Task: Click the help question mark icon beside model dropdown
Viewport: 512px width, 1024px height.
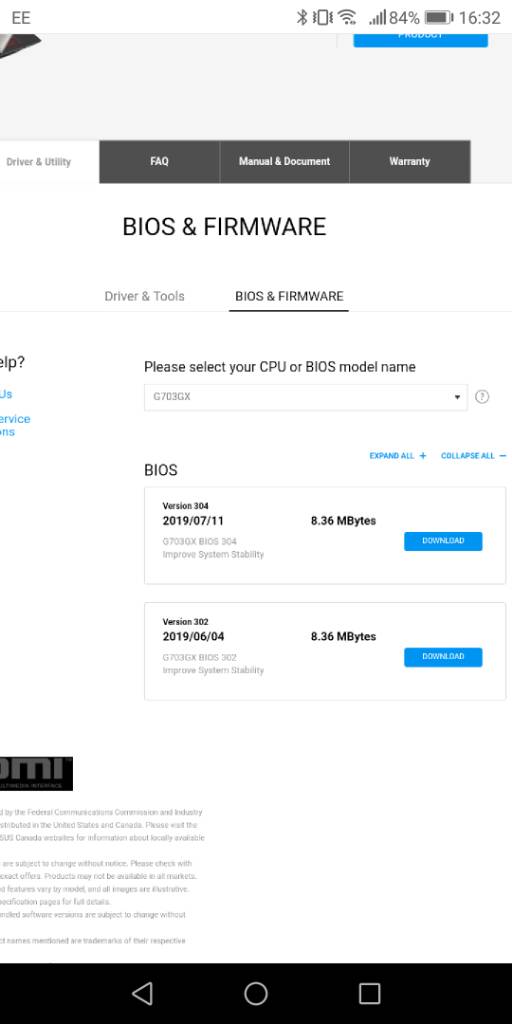Action: point(482,396)
